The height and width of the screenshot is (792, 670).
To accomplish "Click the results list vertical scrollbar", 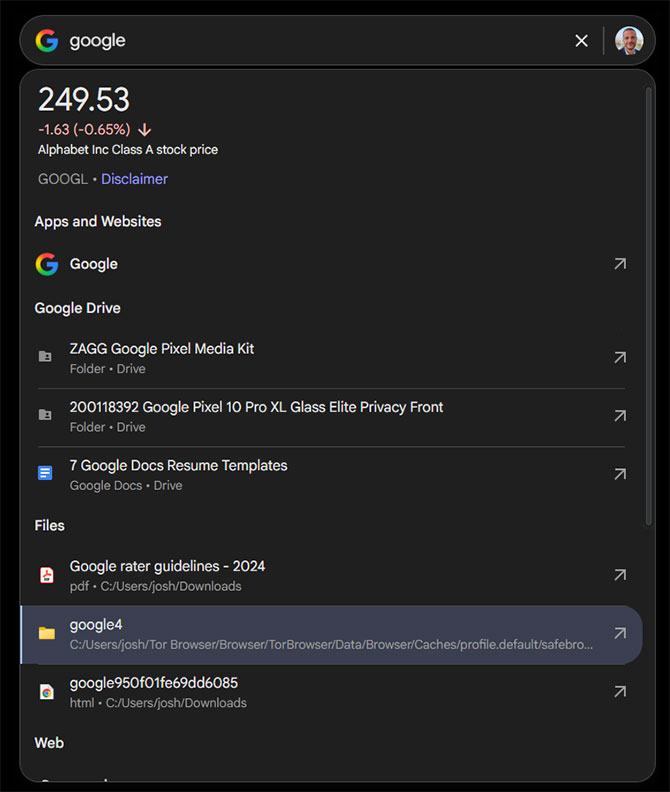I will pyautogui.click(x=649, y=307).
